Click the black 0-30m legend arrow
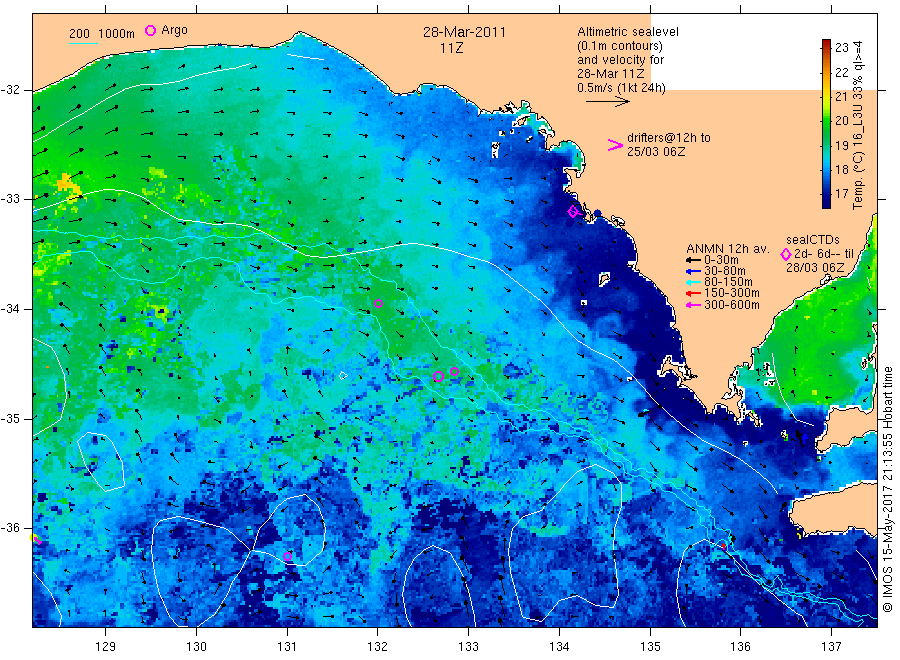Image resolution: width=900 pixels, height=660 pixels. pyautogui.click(x=693, y=260)
